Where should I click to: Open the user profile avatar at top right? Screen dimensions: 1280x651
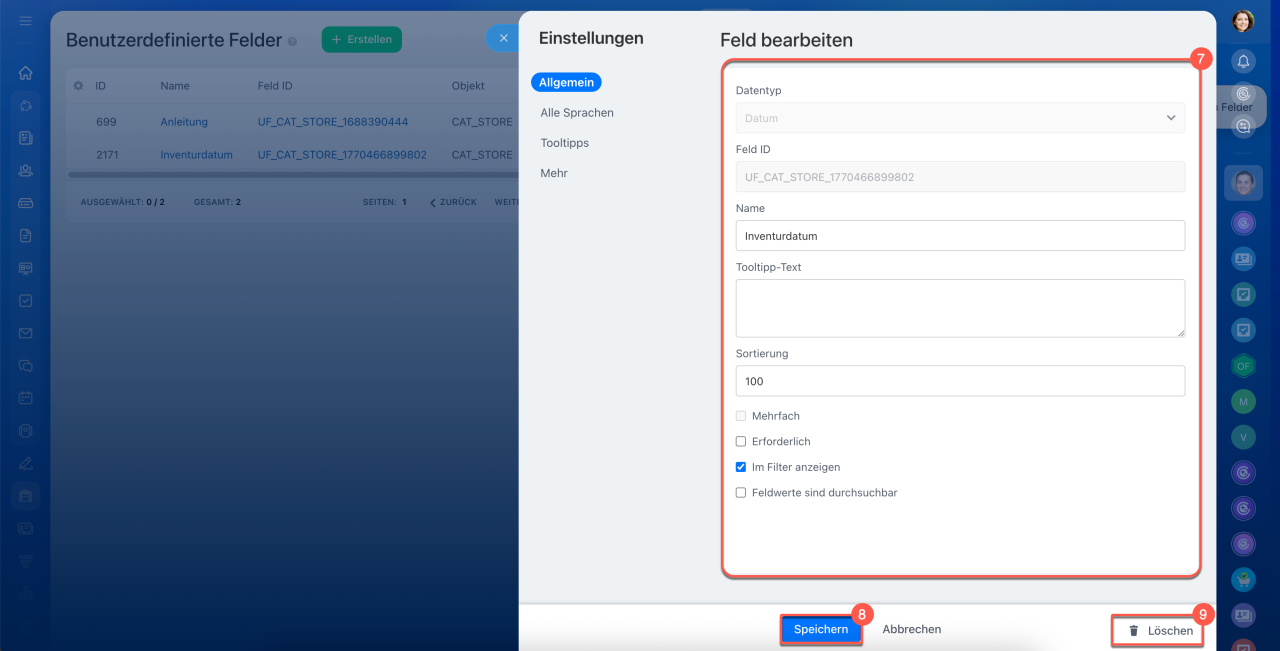[1243, 21]
